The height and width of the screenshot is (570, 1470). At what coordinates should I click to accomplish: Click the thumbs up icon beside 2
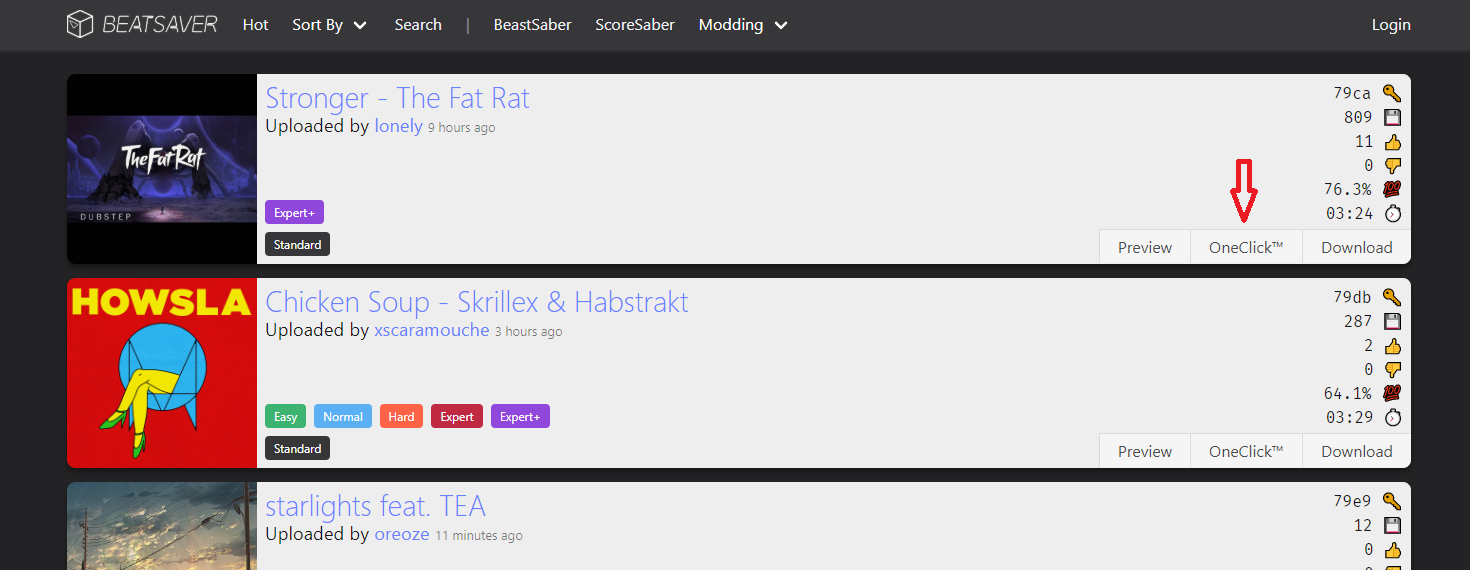coord(1392,345)
